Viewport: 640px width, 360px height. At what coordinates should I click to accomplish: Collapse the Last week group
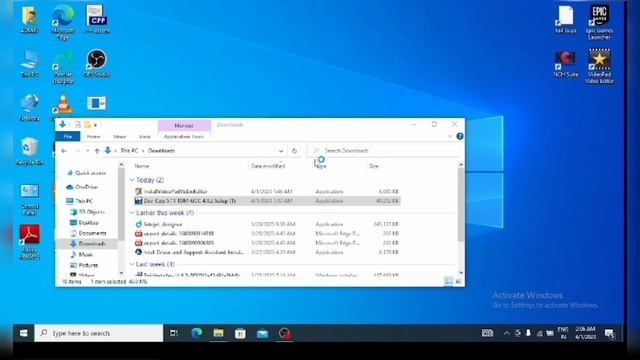pos(132,264)
